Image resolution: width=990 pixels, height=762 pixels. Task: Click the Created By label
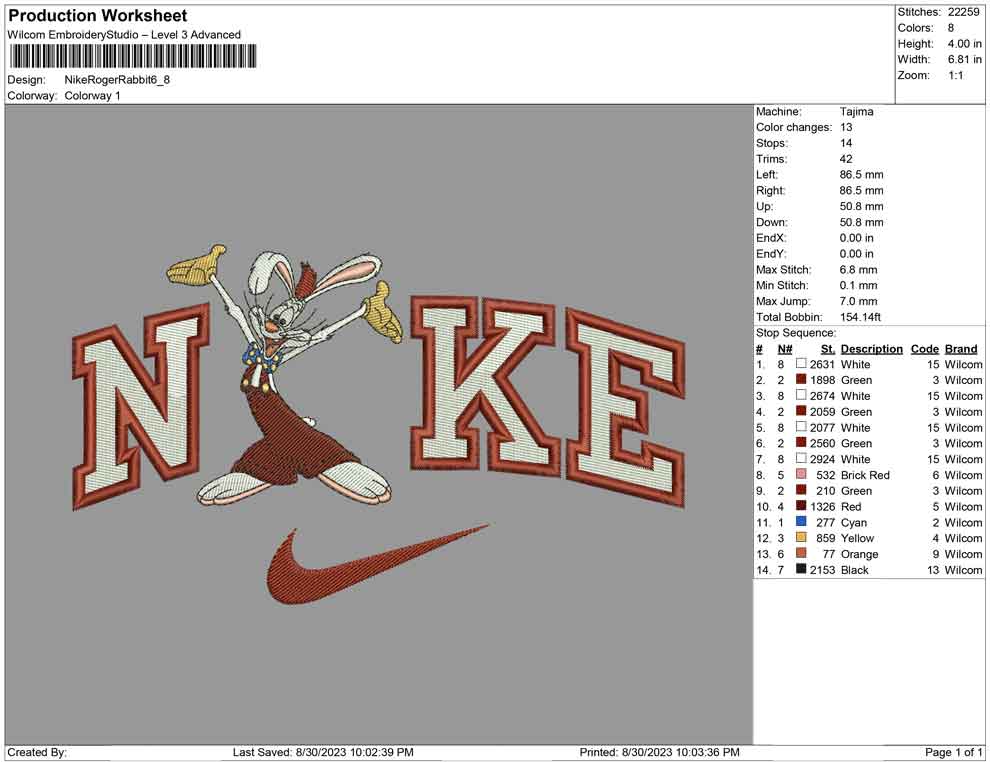pos(37,752)
